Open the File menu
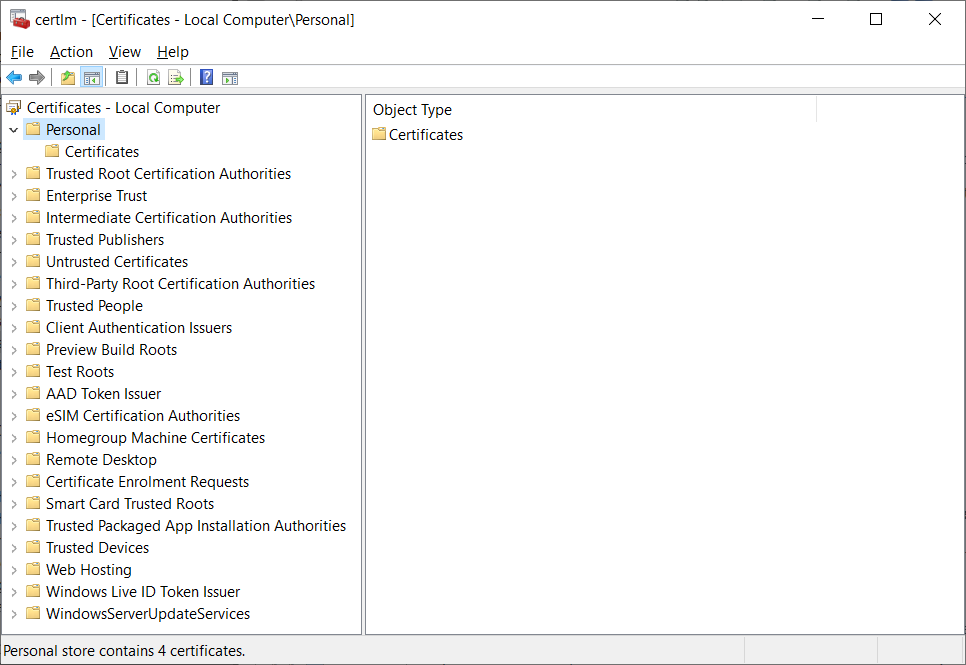 (22, 52)
